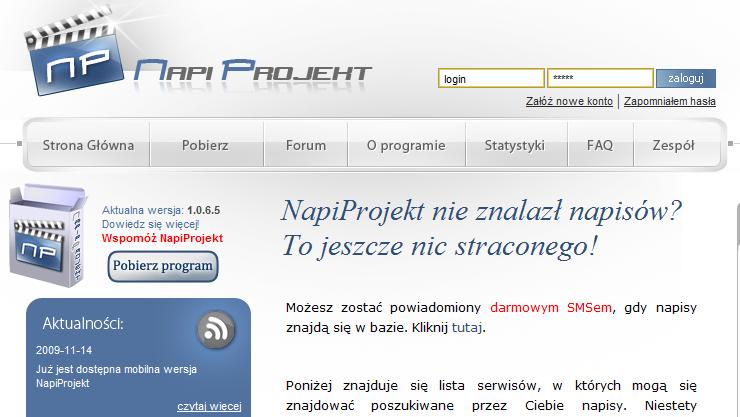Open the O programie menu item
The image size is (740, 417).
[x=406, y=145]
